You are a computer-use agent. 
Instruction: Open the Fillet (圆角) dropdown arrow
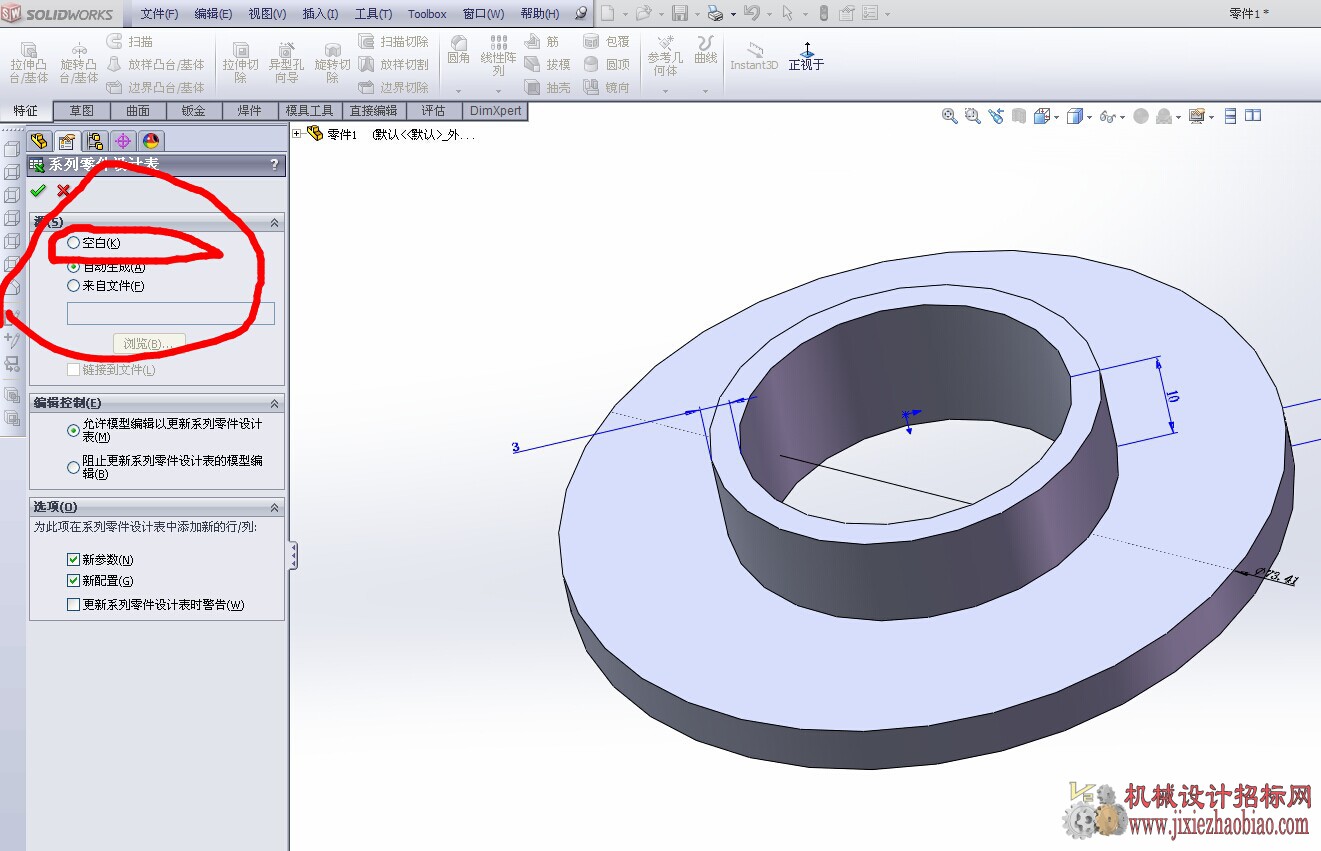coord(459,91)
